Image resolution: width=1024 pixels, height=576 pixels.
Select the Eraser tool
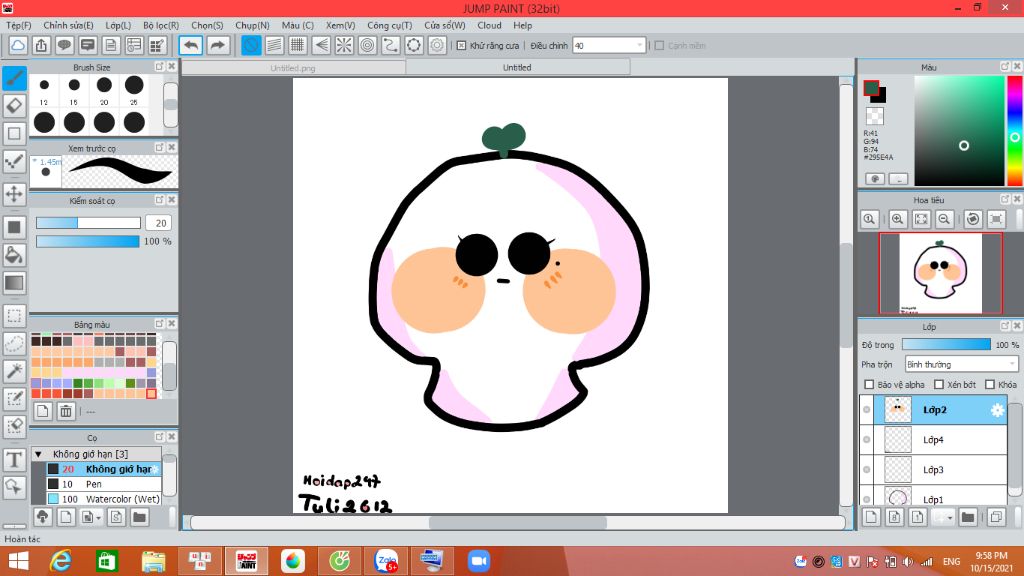coord(14,105)
